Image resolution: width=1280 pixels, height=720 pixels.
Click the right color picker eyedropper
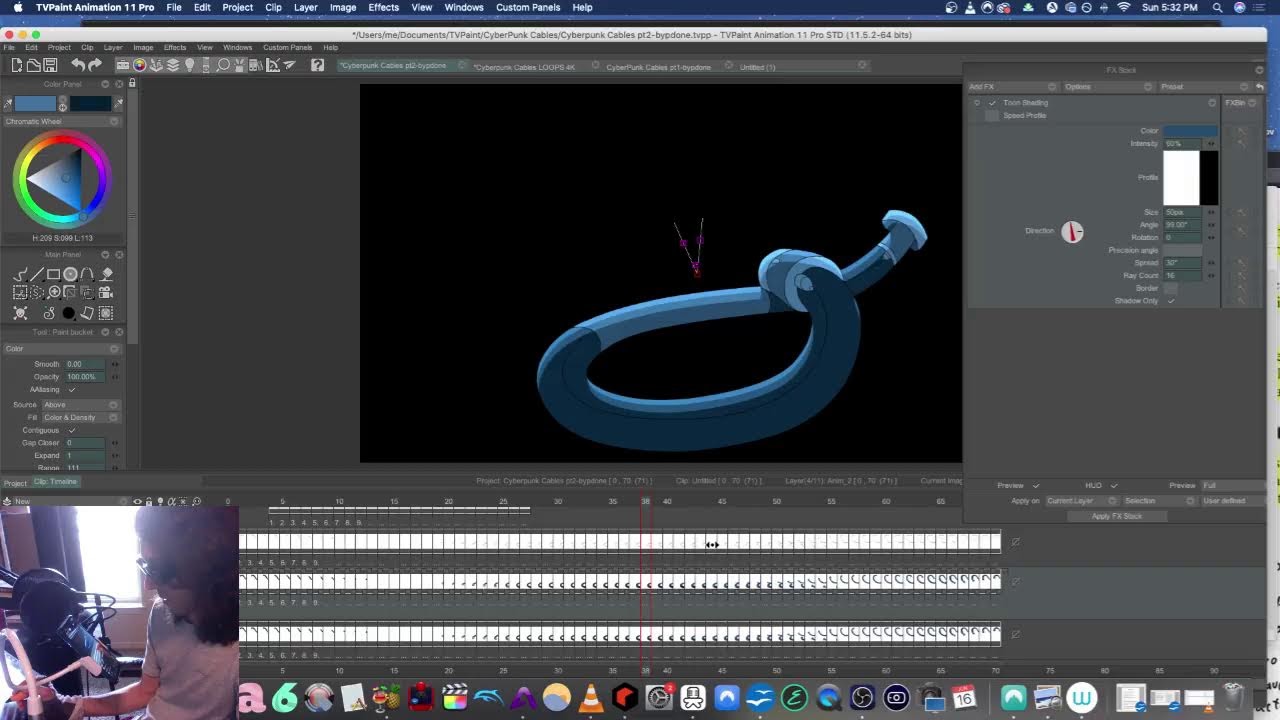point(119,104)
